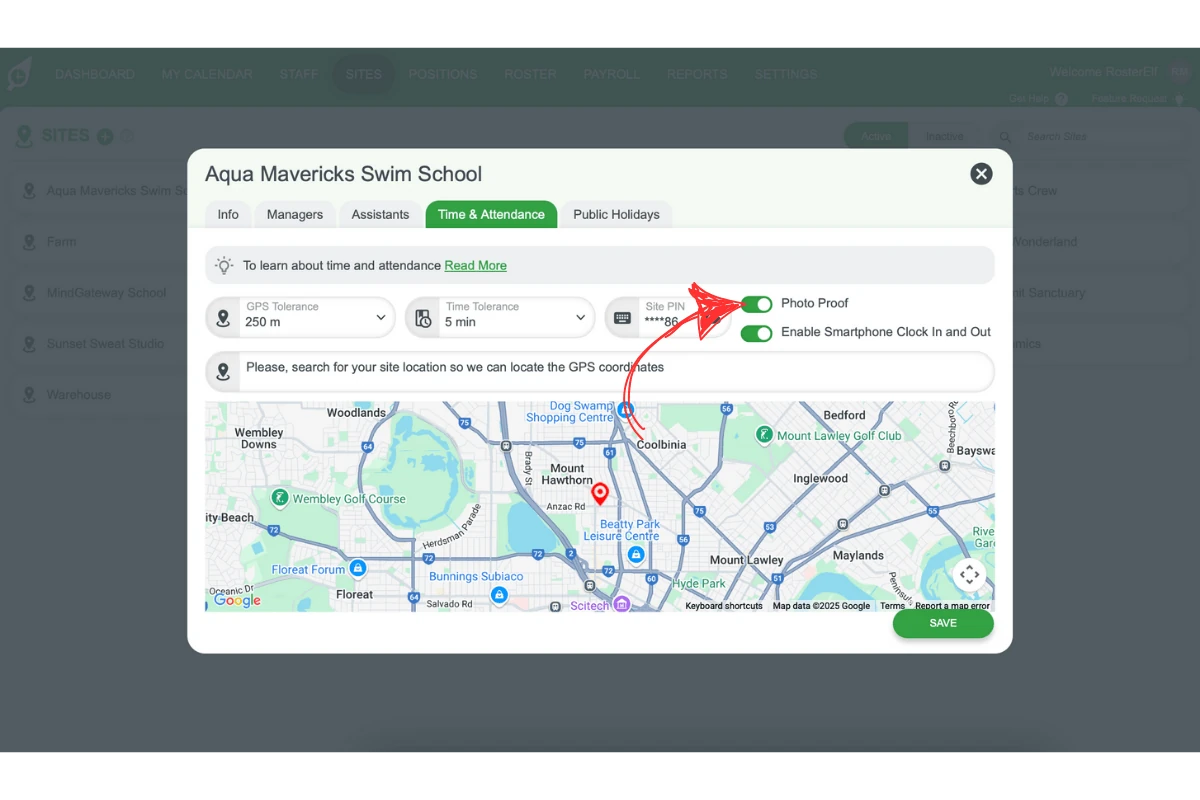Click Report a map error link
1200x800 pixels.
952,606
